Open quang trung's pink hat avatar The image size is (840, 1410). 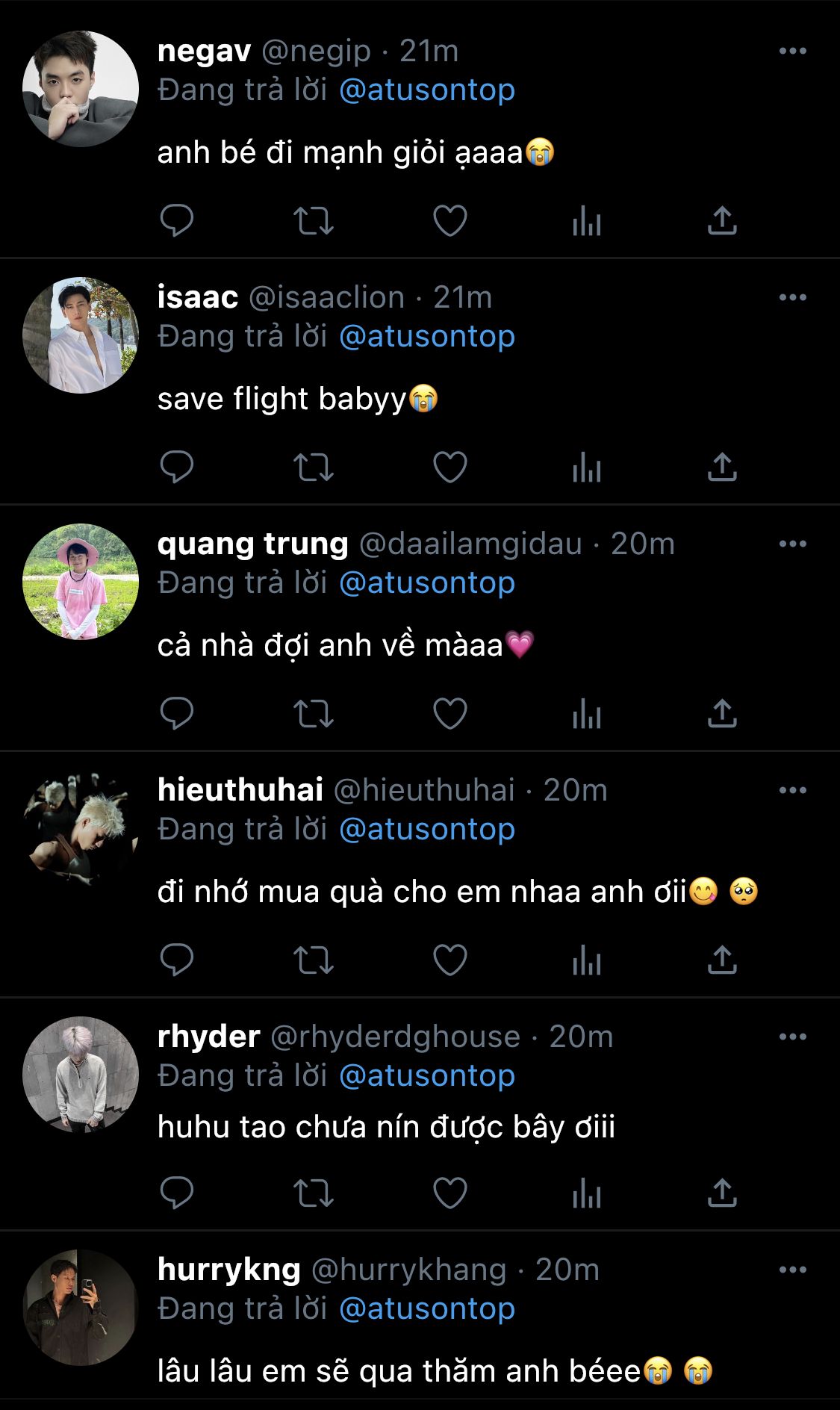(x=81, y=581)
